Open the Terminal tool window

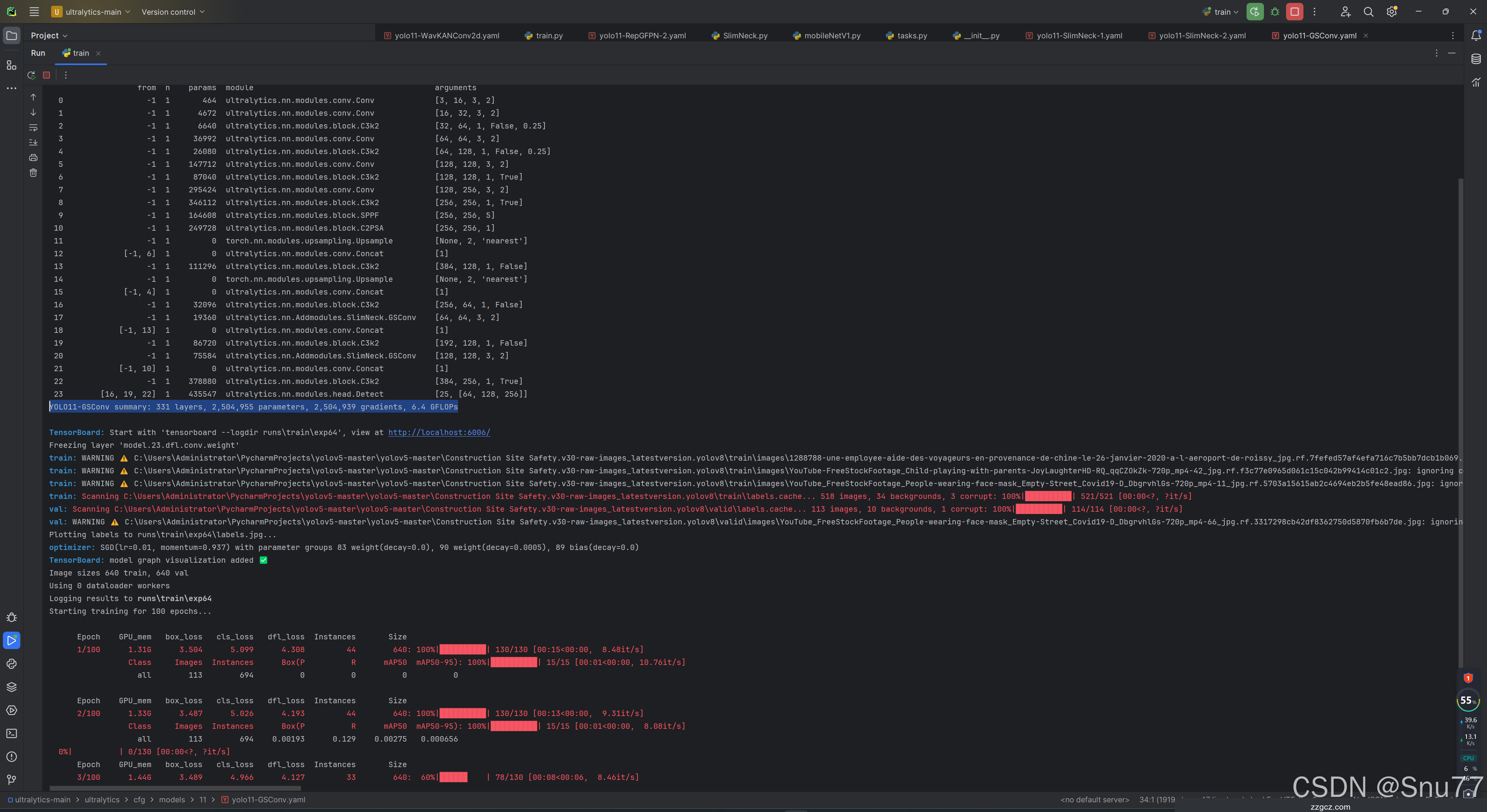click(12, 733)
